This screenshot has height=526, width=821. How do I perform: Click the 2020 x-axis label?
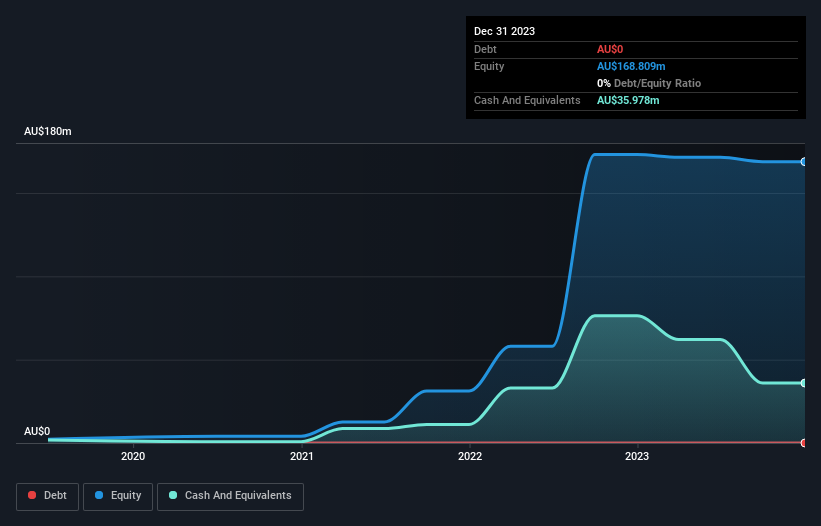tap(133, 456)
